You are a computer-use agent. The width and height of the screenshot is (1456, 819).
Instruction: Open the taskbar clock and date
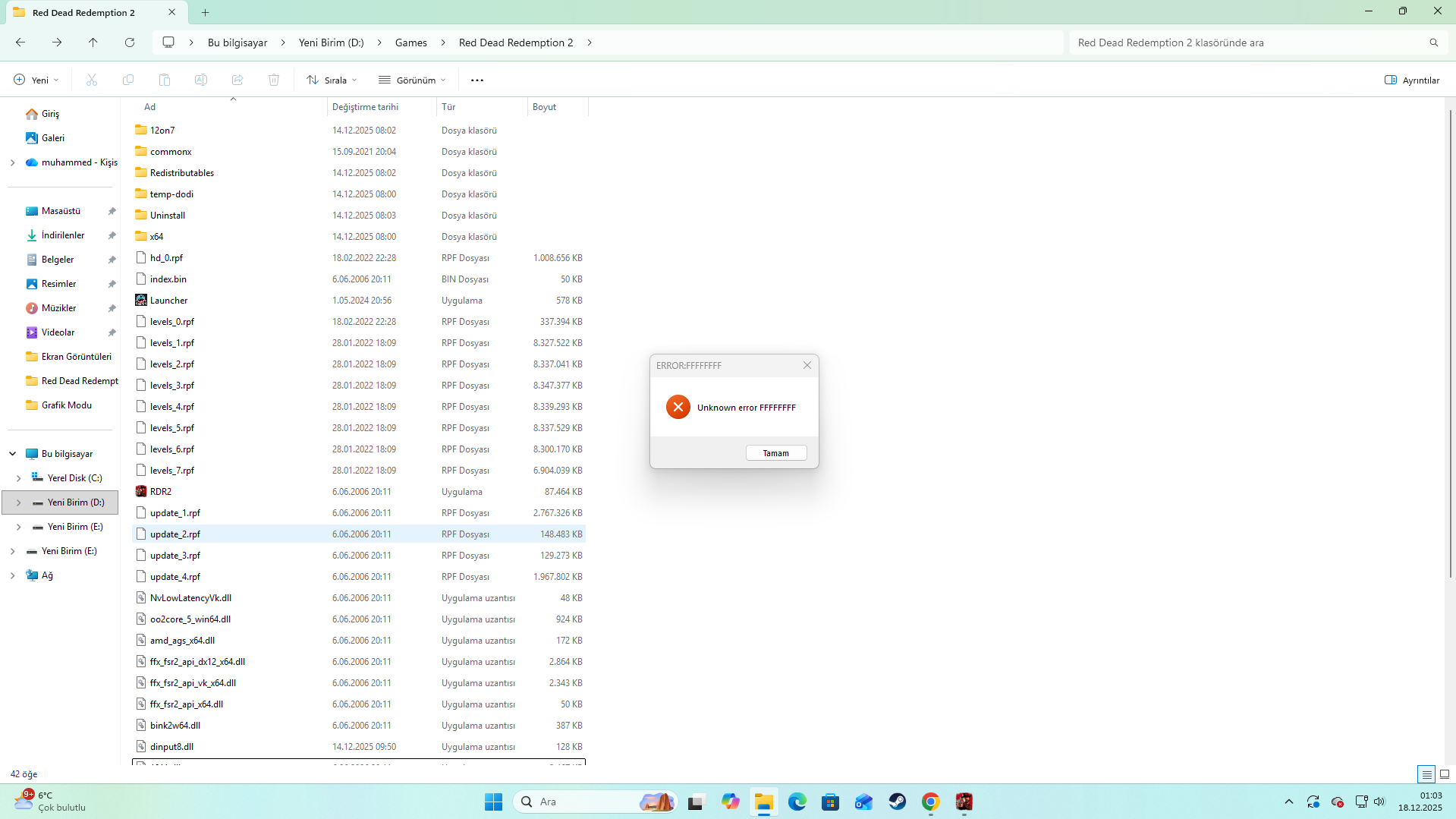click(x=1420, y=802)
